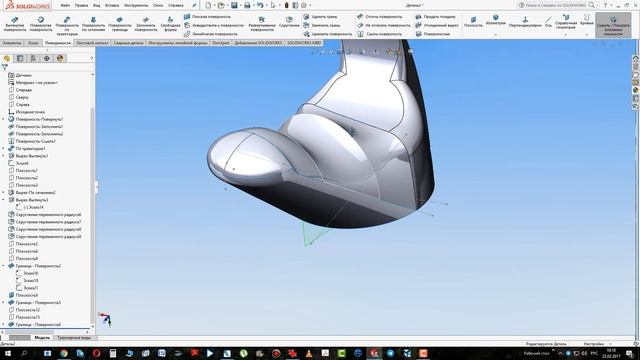
Task: Open the DimXpertManager tab icon
Action: (47, 58)
